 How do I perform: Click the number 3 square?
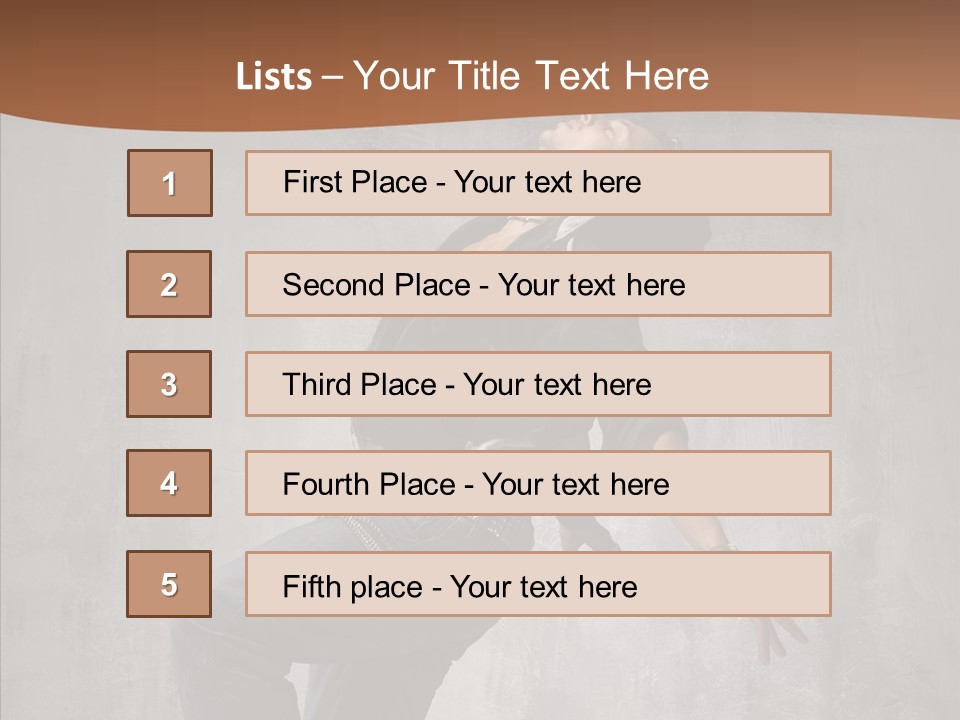169,384
